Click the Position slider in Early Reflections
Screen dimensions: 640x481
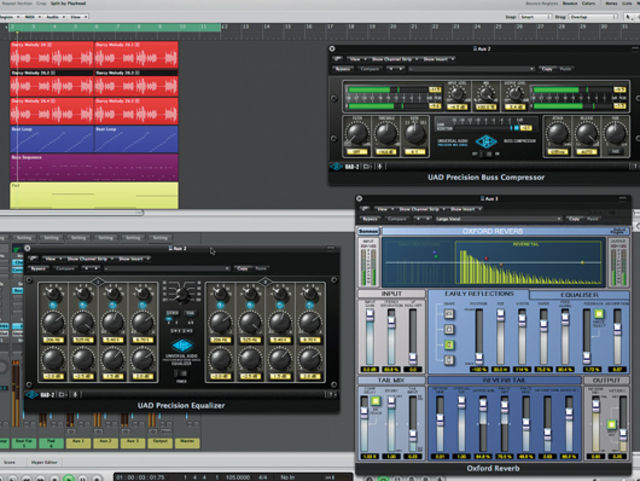(x=479, y=336)
